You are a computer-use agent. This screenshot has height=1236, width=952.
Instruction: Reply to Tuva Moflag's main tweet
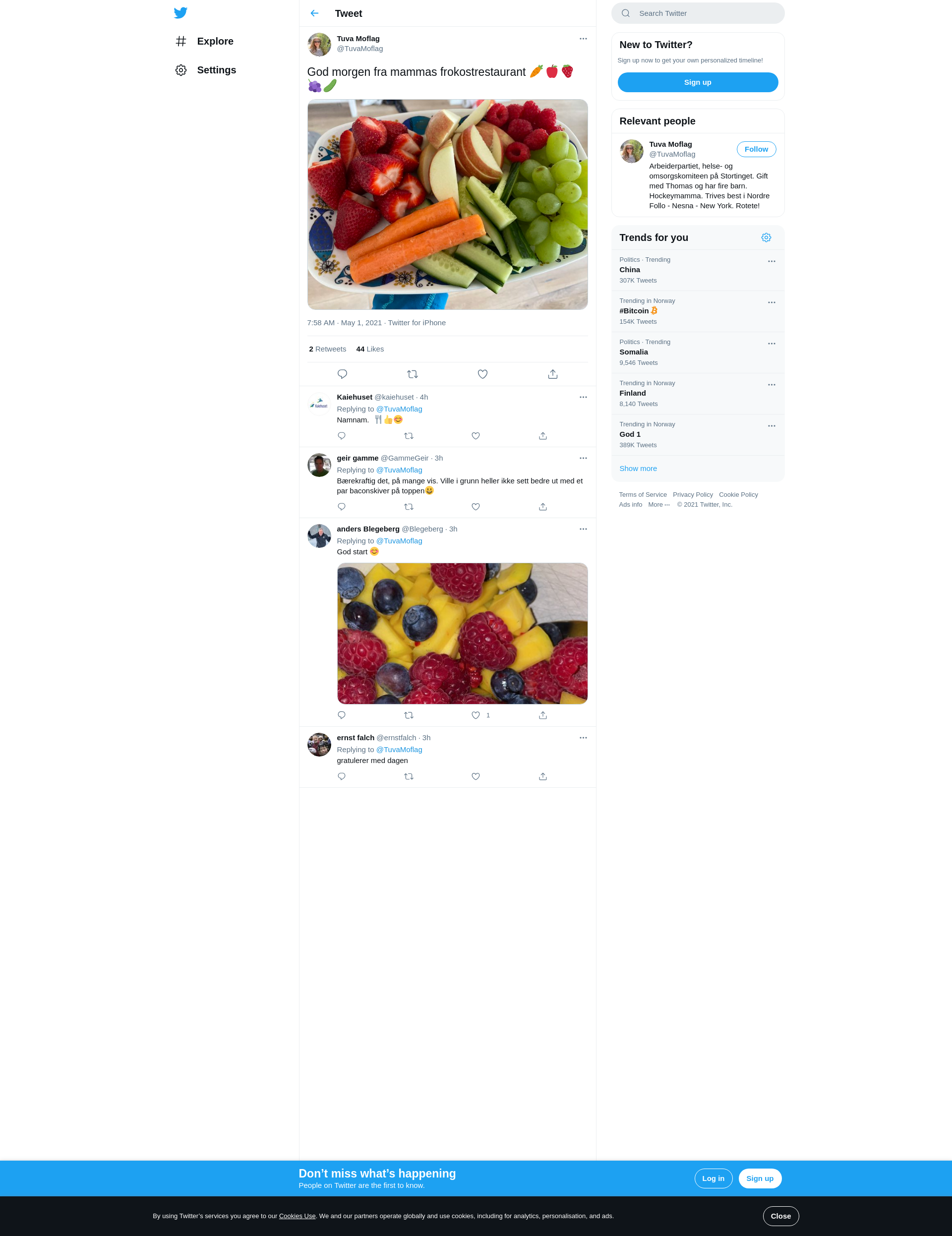pyautogui.click(x=343, y=374)
